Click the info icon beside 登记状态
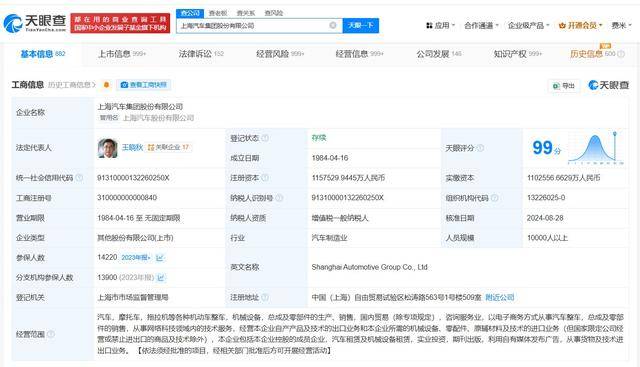 [x=265, y=138]
